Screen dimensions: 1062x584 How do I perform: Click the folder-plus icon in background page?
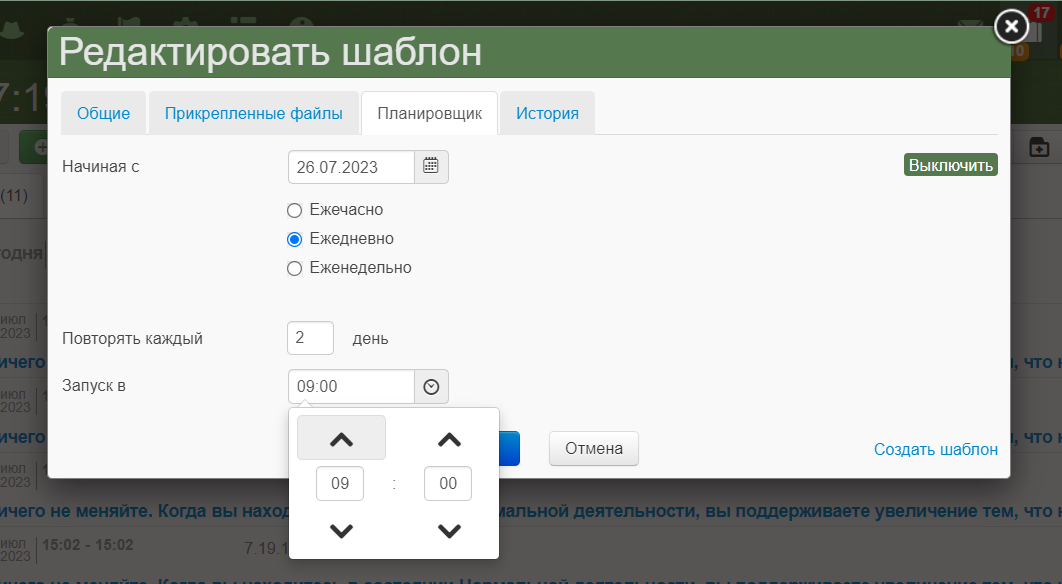(1039, 147)
